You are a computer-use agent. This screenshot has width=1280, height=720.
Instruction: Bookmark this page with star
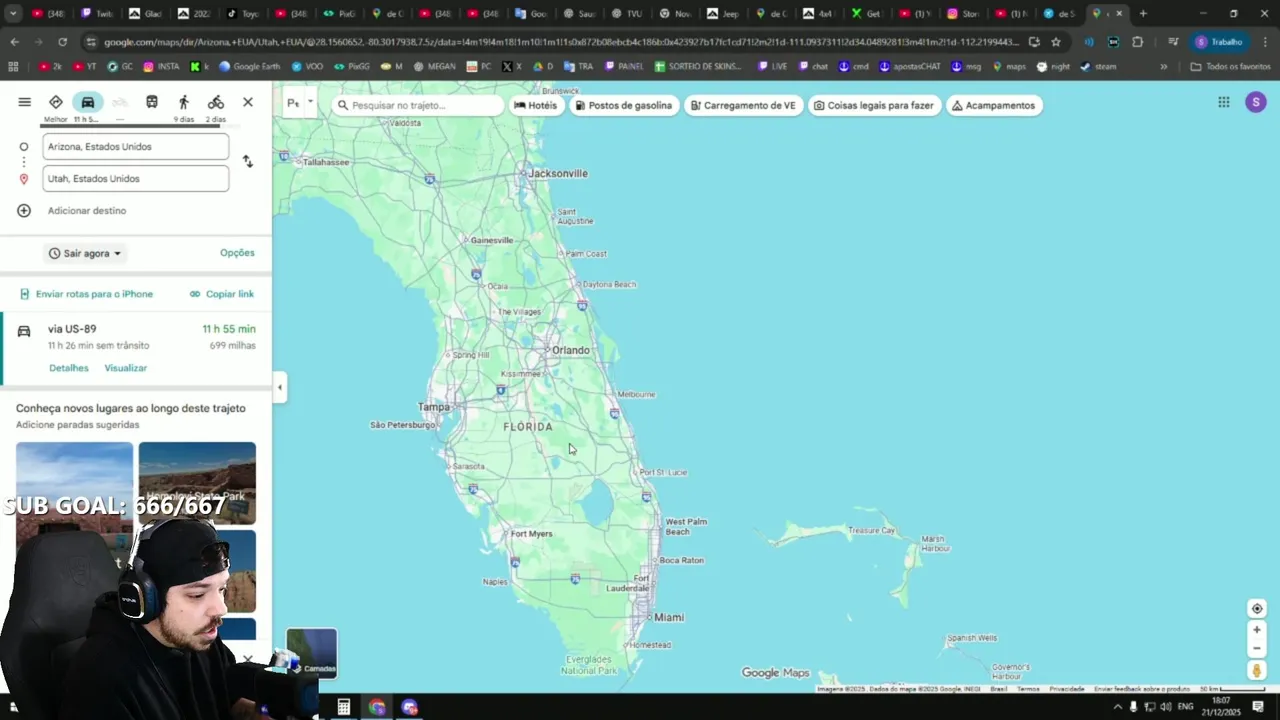[1056, 42]
